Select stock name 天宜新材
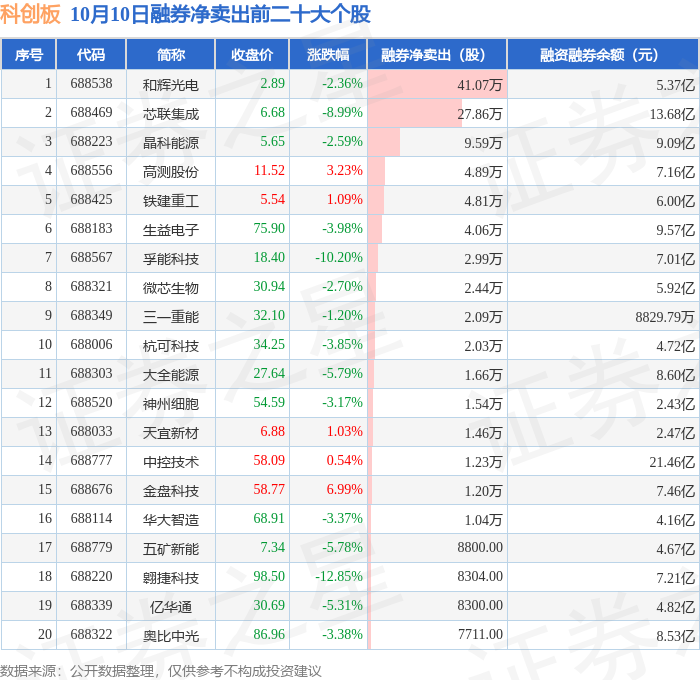This screenshot has height=680, width=700. pyautogui.click(x=171, y=433)
